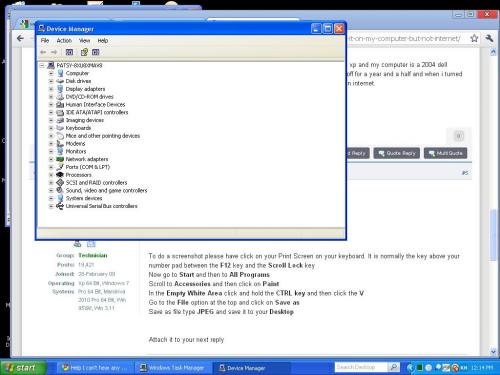This screenshot has height=375, width=500.
Task: Expand the Universal Serial Bus controllers node
Action: click(51, 206)
